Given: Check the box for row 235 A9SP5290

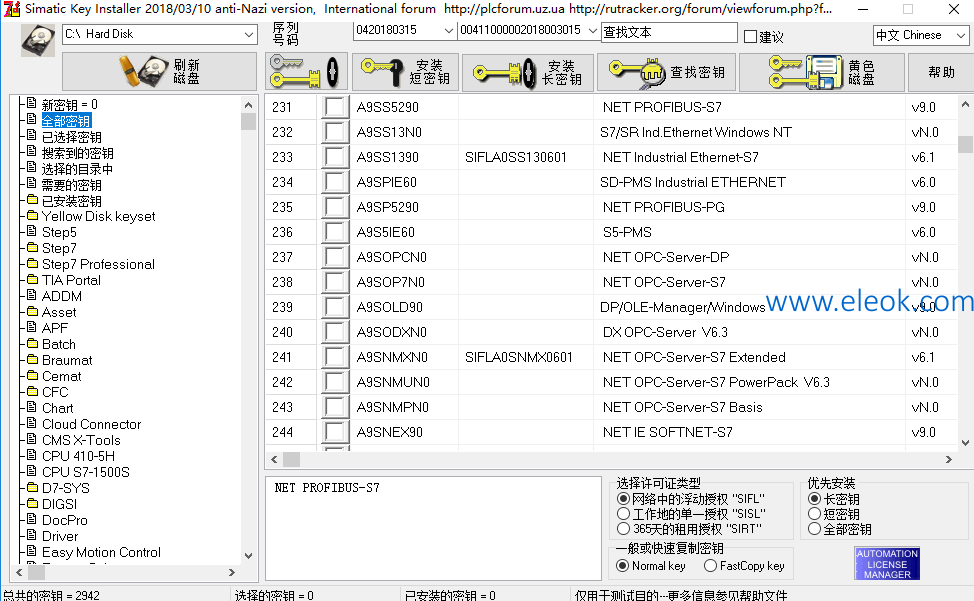Looking at the screenshot, I should [x=334, y=207].
